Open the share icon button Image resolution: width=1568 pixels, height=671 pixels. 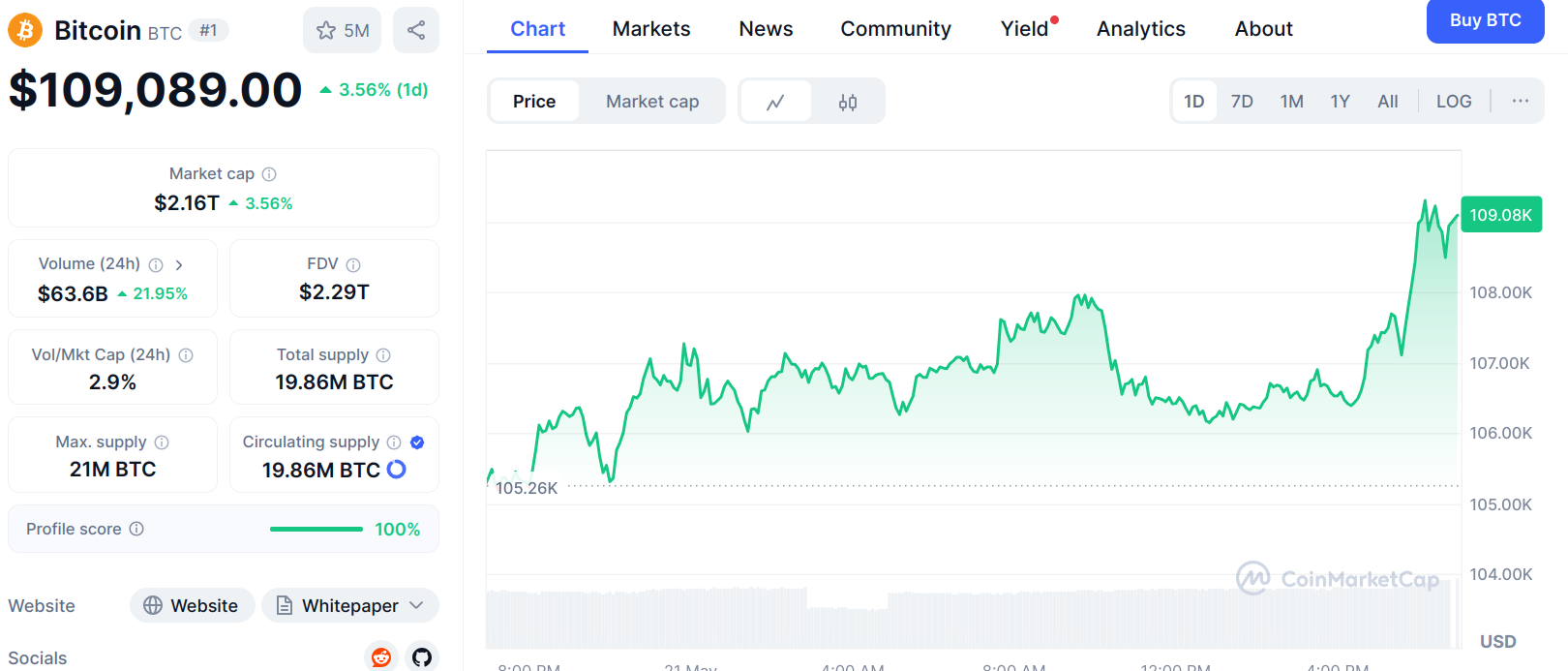pos(416,30)
